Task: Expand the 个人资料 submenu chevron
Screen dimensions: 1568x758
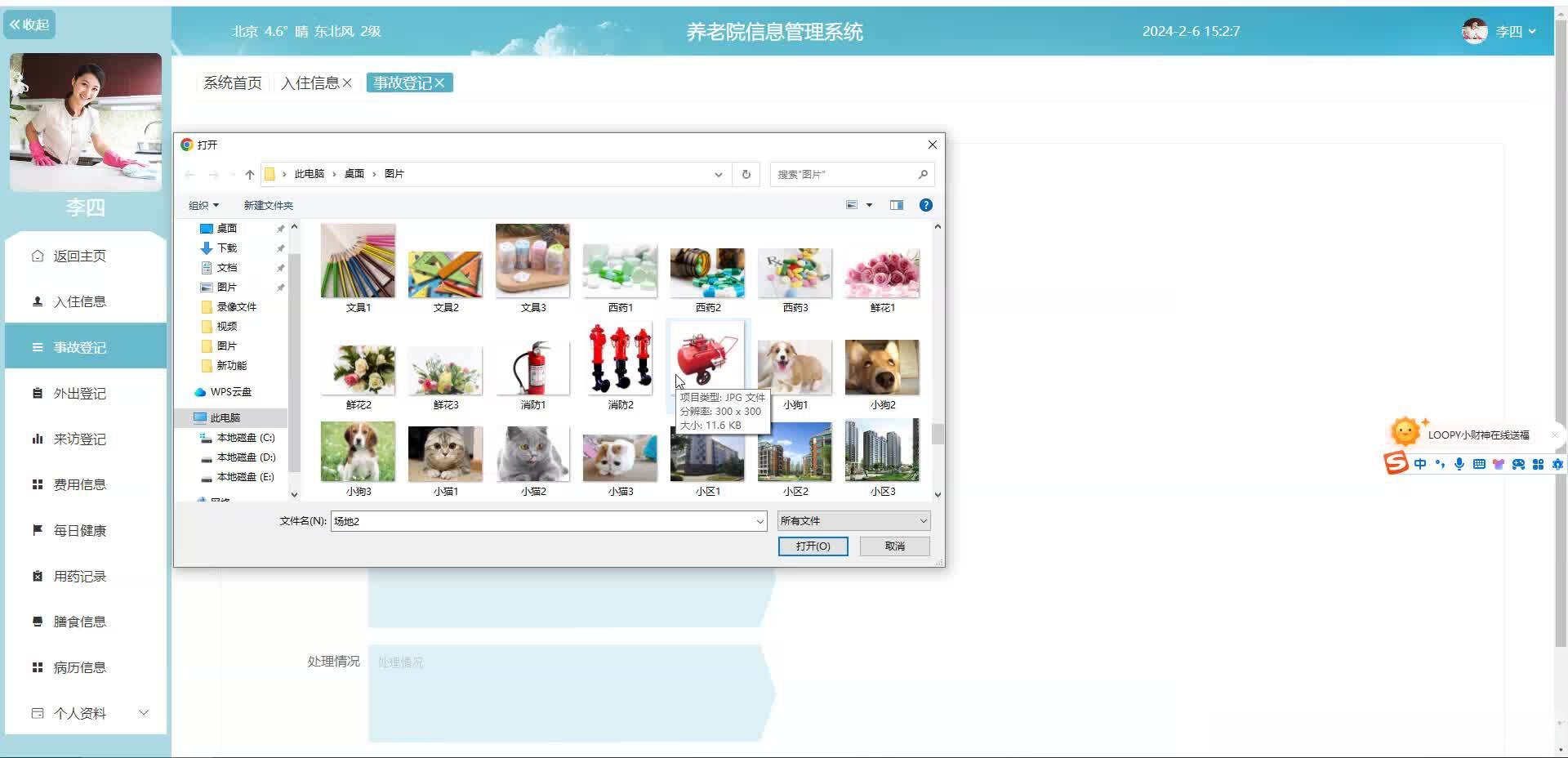Action: [144, 712]
